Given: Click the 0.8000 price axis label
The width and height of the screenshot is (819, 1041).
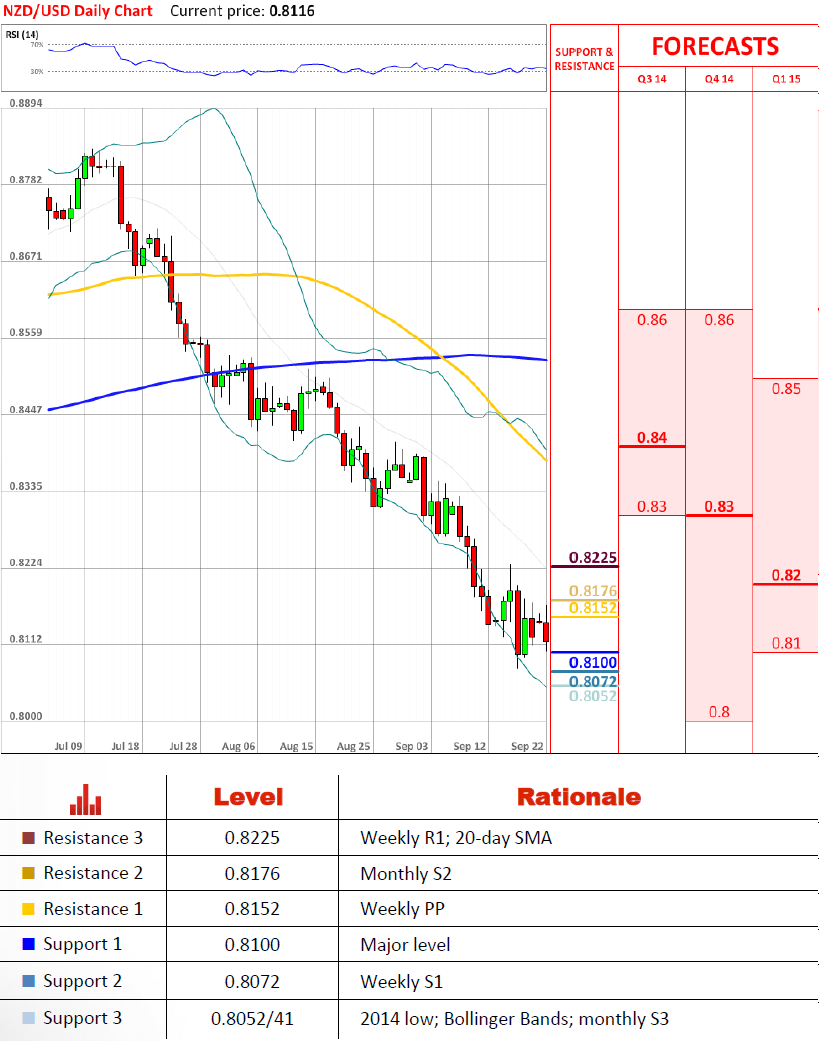Looking at the screenshot, I should [26, 716].
